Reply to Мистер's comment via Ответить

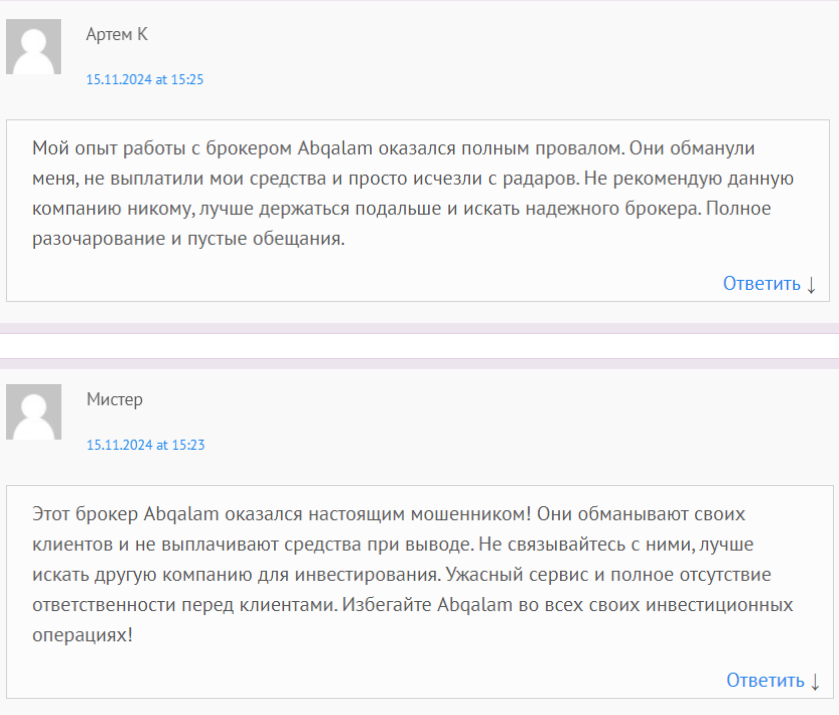pyautogui.click(x=763, y=681)
